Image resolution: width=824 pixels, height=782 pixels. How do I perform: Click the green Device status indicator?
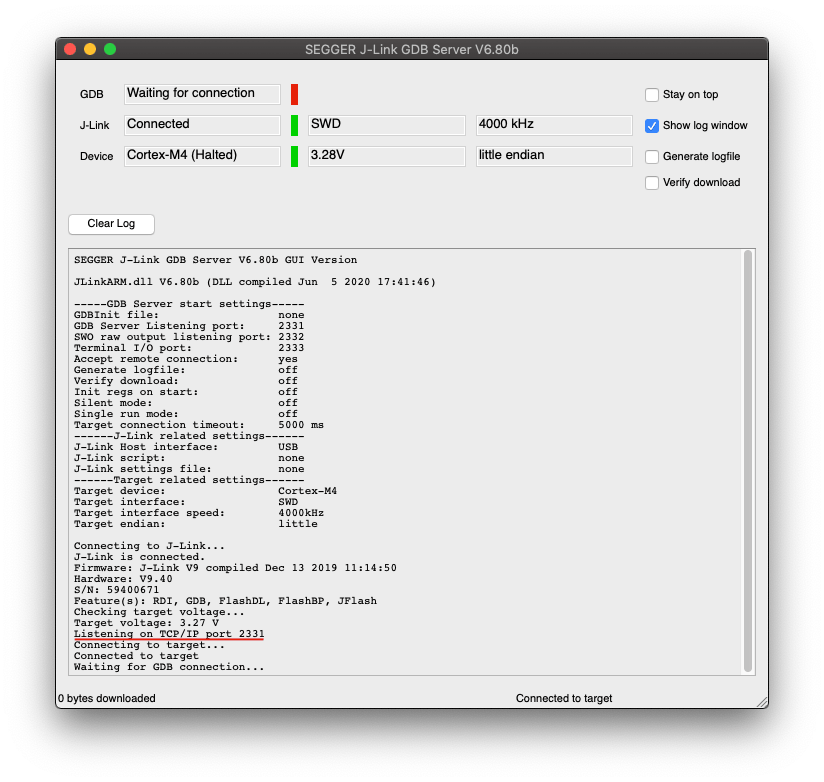294,156
